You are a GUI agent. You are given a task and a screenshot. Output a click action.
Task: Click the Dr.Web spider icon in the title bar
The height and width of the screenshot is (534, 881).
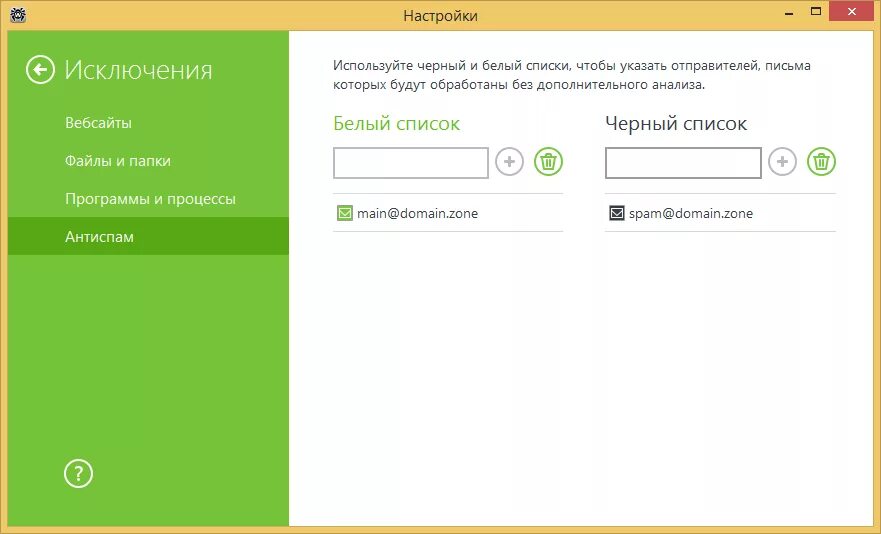18,15
